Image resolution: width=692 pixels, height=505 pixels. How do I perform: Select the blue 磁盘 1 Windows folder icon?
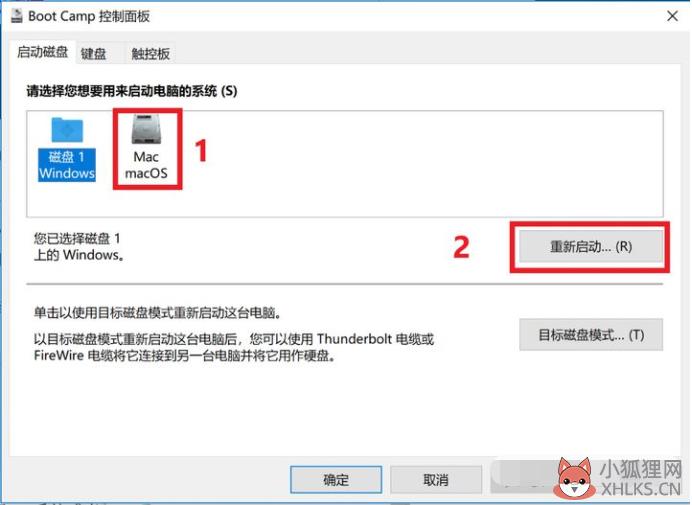coord(67,130)
